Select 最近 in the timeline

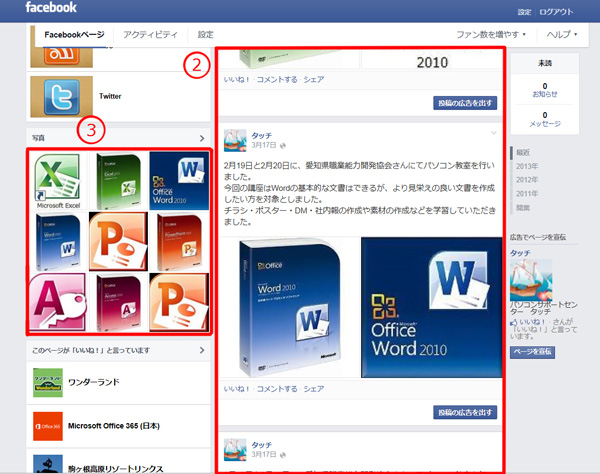point(523,153)
